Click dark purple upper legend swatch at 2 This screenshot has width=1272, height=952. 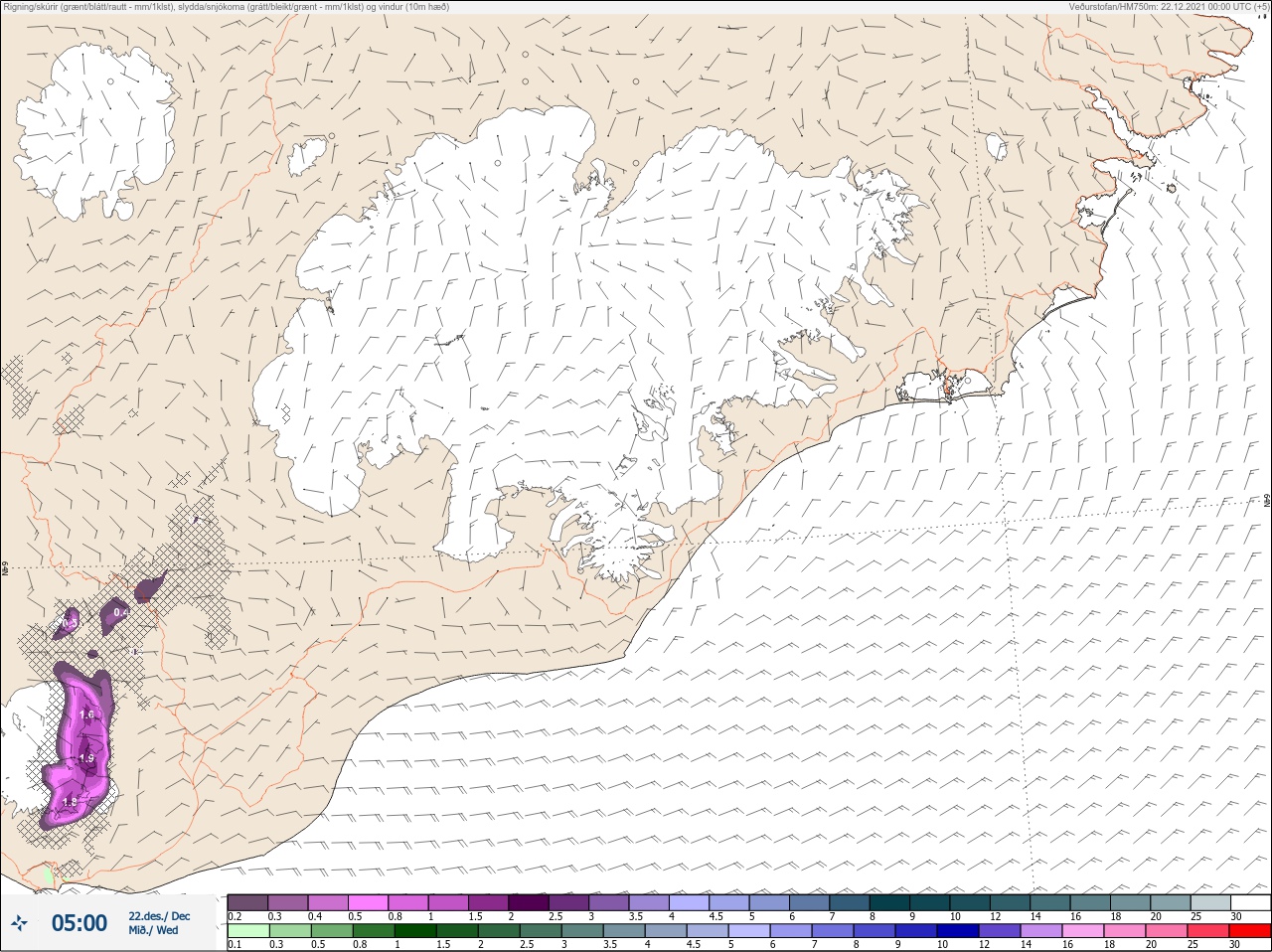click(529, 902)
